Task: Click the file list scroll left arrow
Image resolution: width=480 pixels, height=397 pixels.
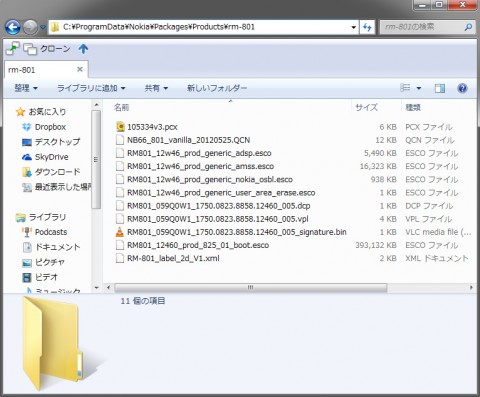Action: [108, 287]
